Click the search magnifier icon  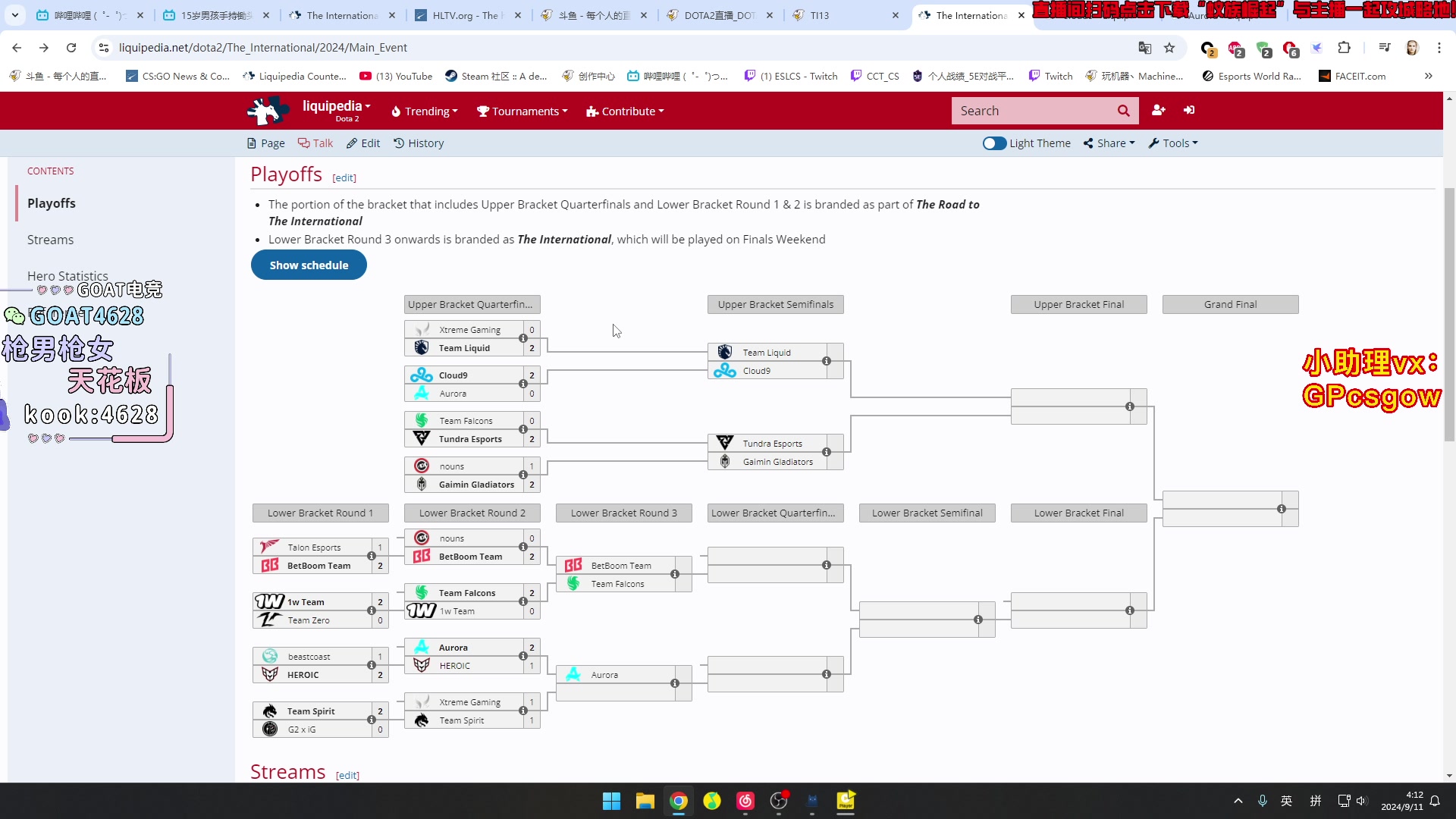point(1123,111)
